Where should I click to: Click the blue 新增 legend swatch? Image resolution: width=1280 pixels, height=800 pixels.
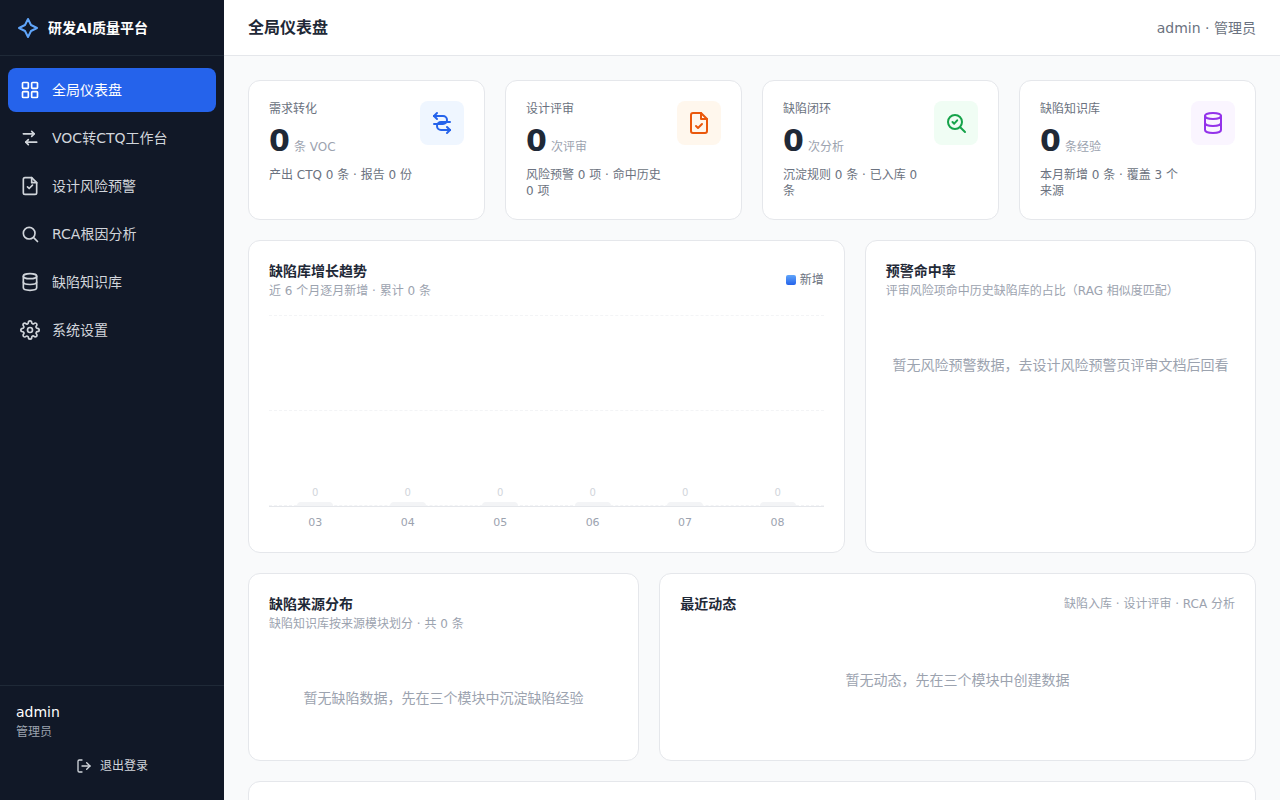791,280
